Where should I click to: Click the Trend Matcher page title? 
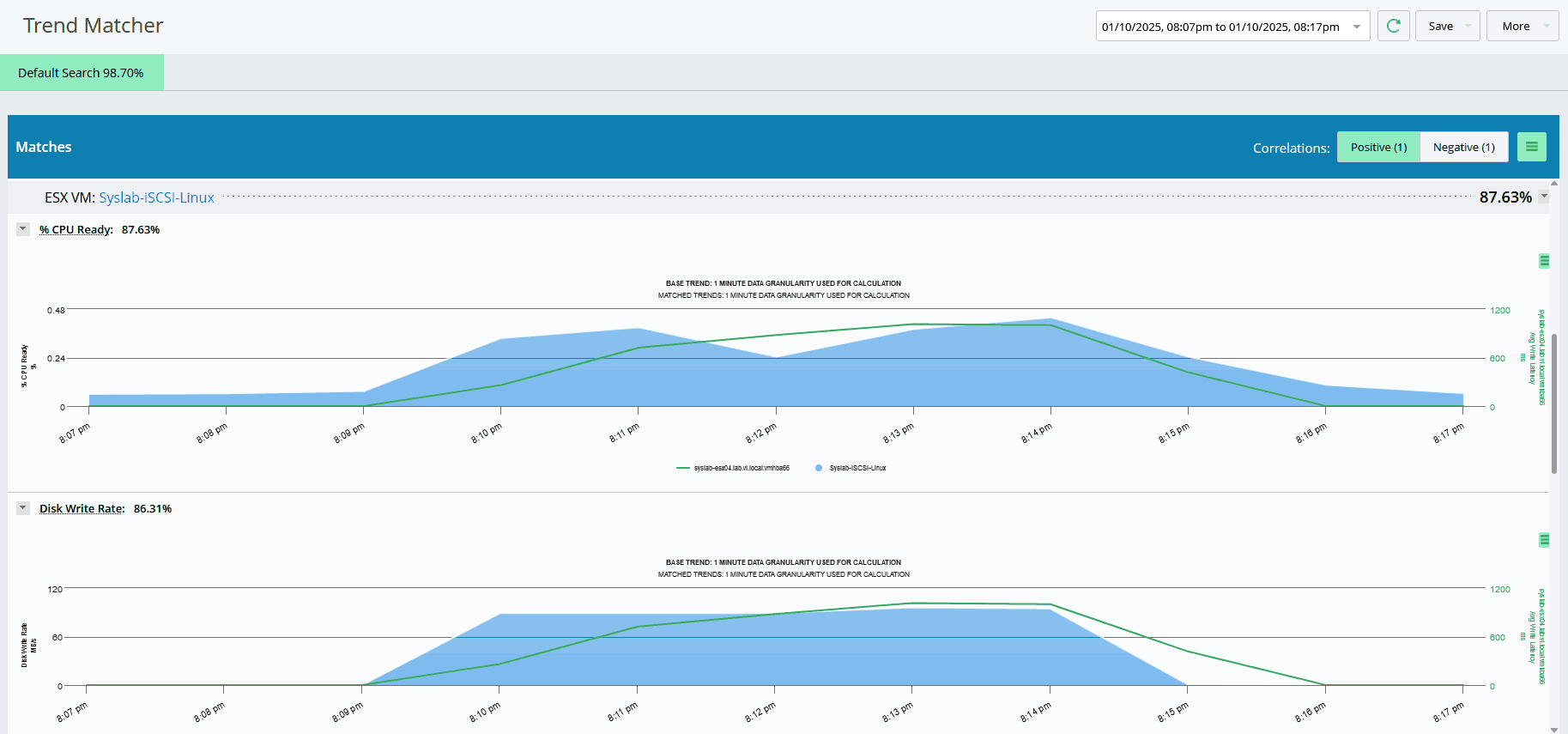click(x=93, y=26)
